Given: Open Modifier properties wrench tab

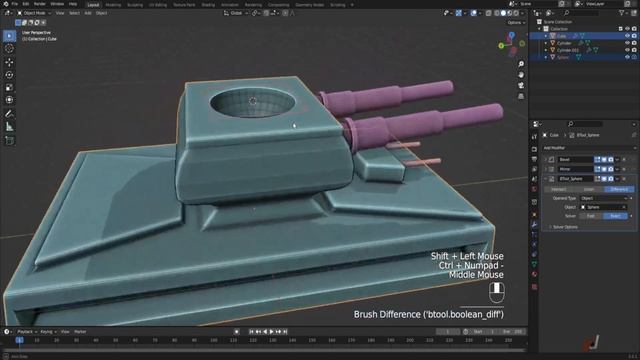Looking at the screenshot, I should tap(534, 225).
